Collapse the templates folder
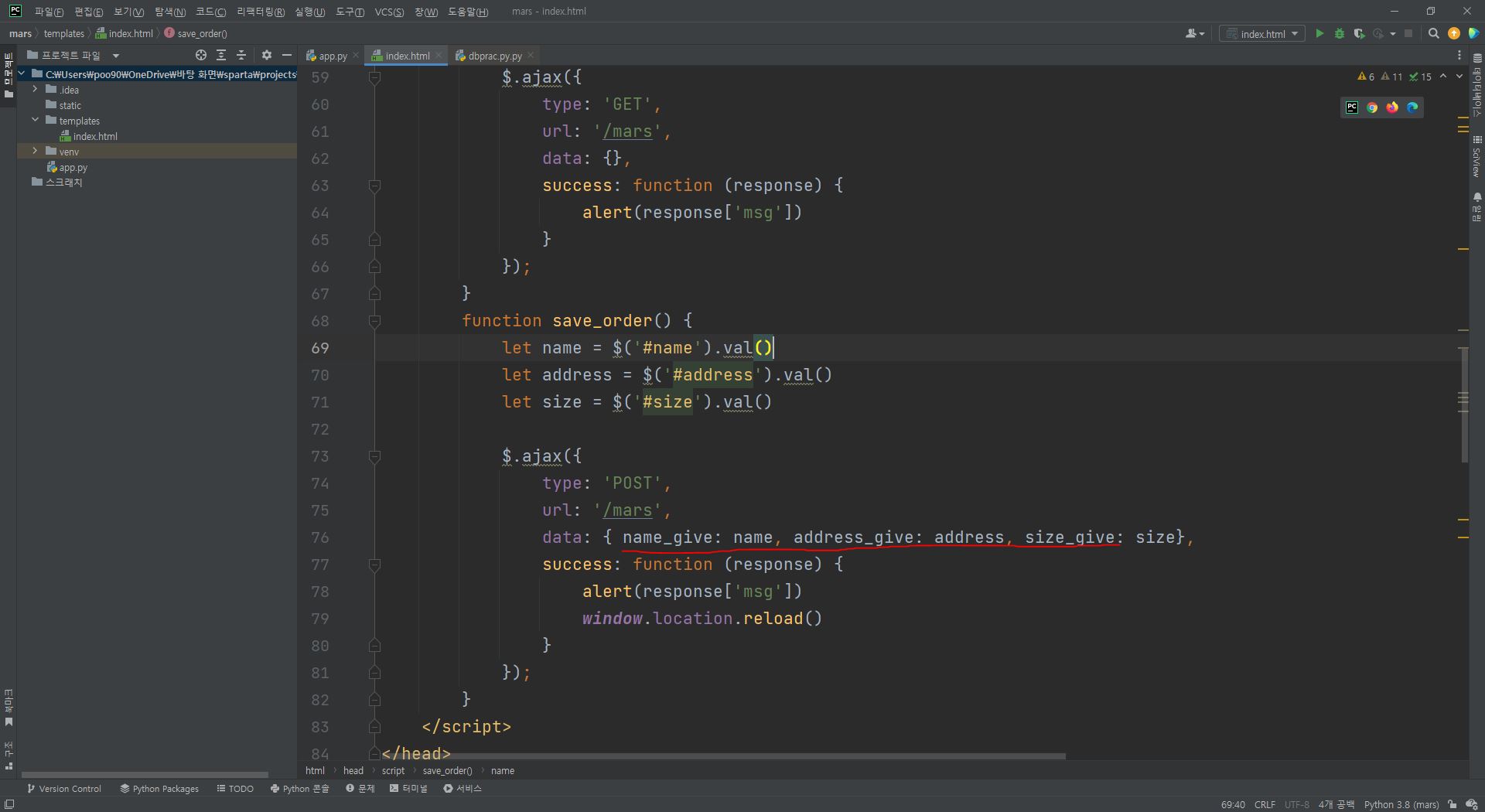 pyautogui.click(x=35, y=121)
